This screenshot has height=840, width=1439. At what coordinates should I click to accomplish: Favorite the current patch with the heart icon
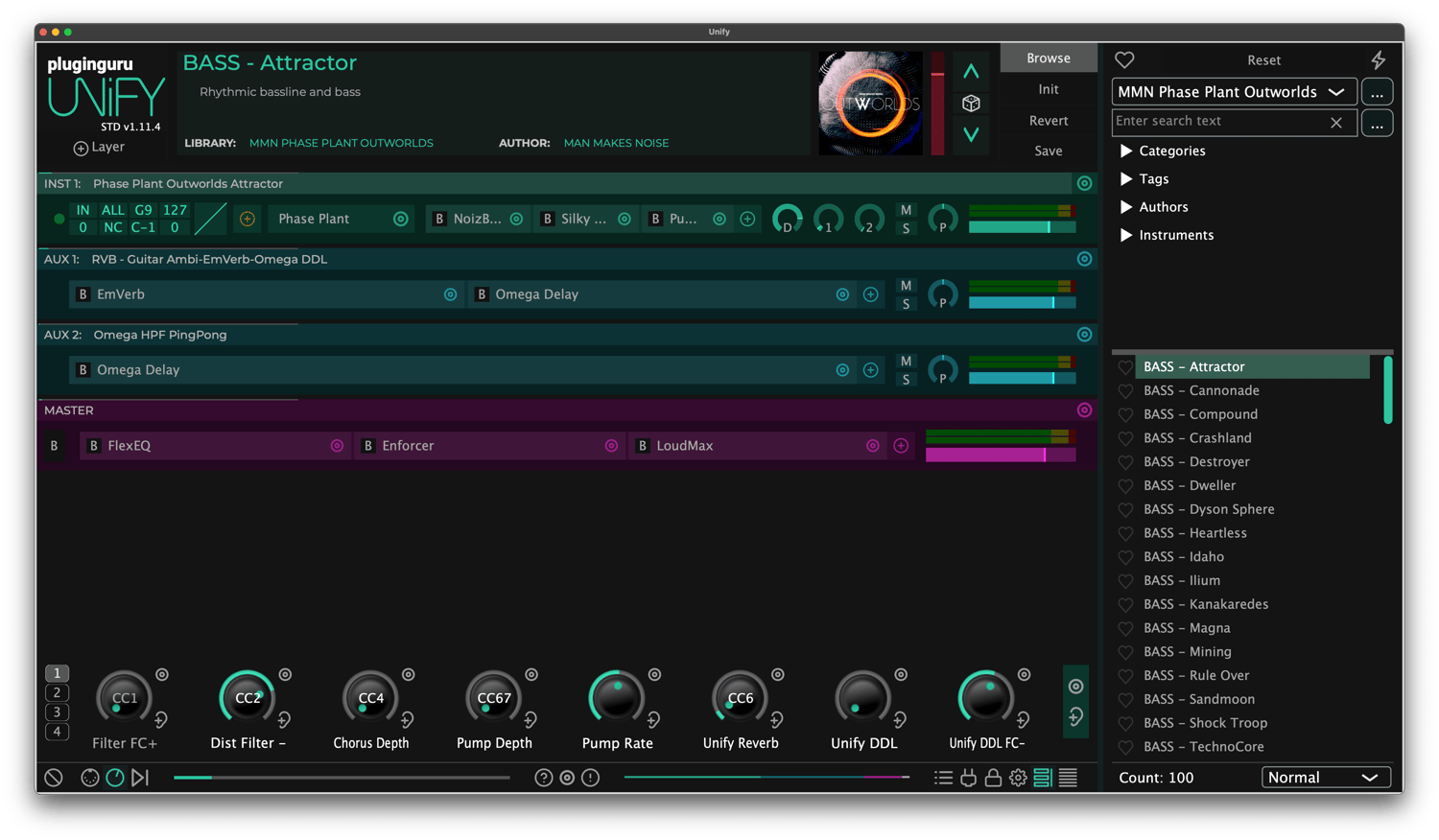[x=1124, y=60]
